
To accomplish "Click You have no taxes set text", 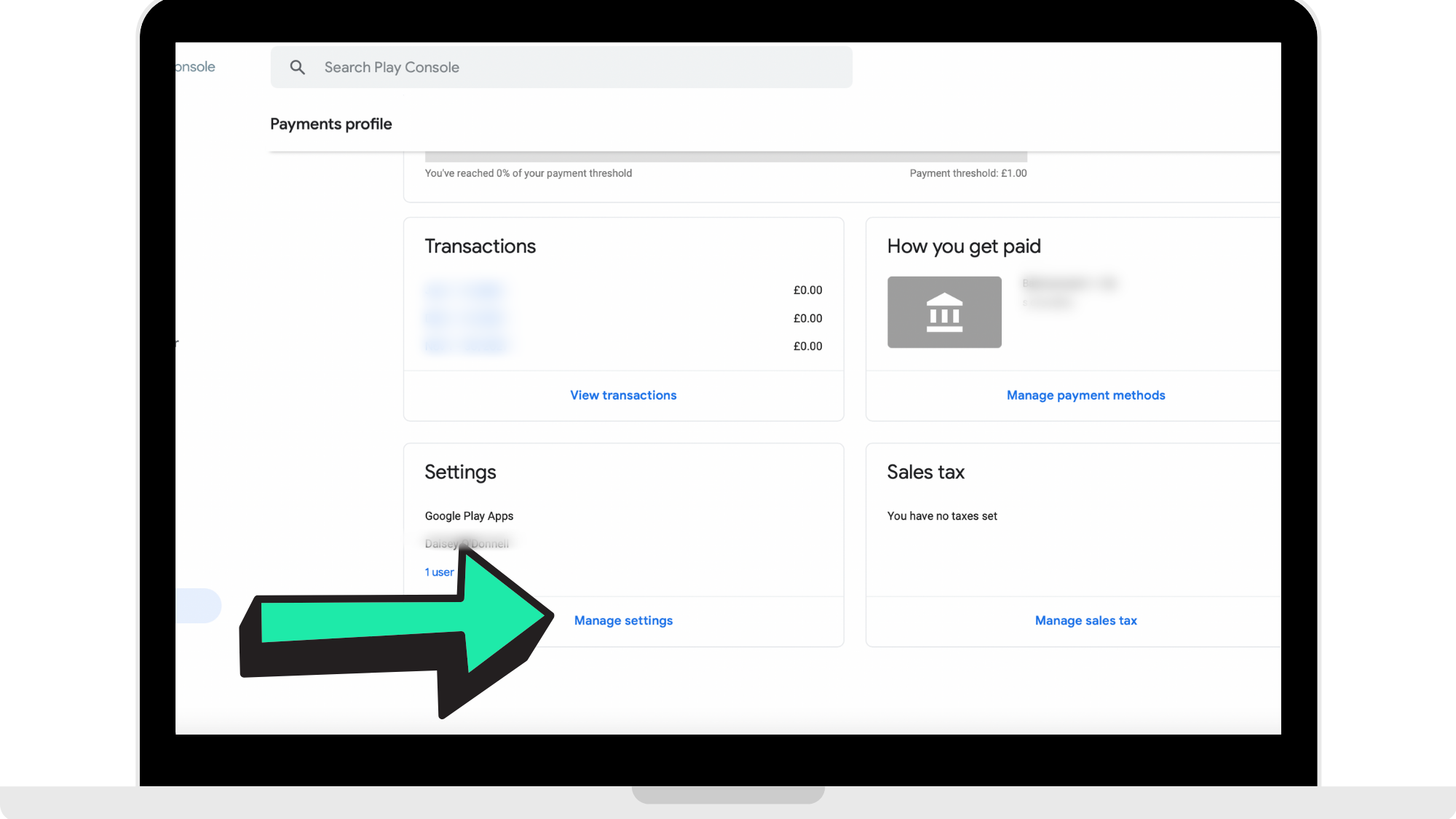I will point(941,516).
